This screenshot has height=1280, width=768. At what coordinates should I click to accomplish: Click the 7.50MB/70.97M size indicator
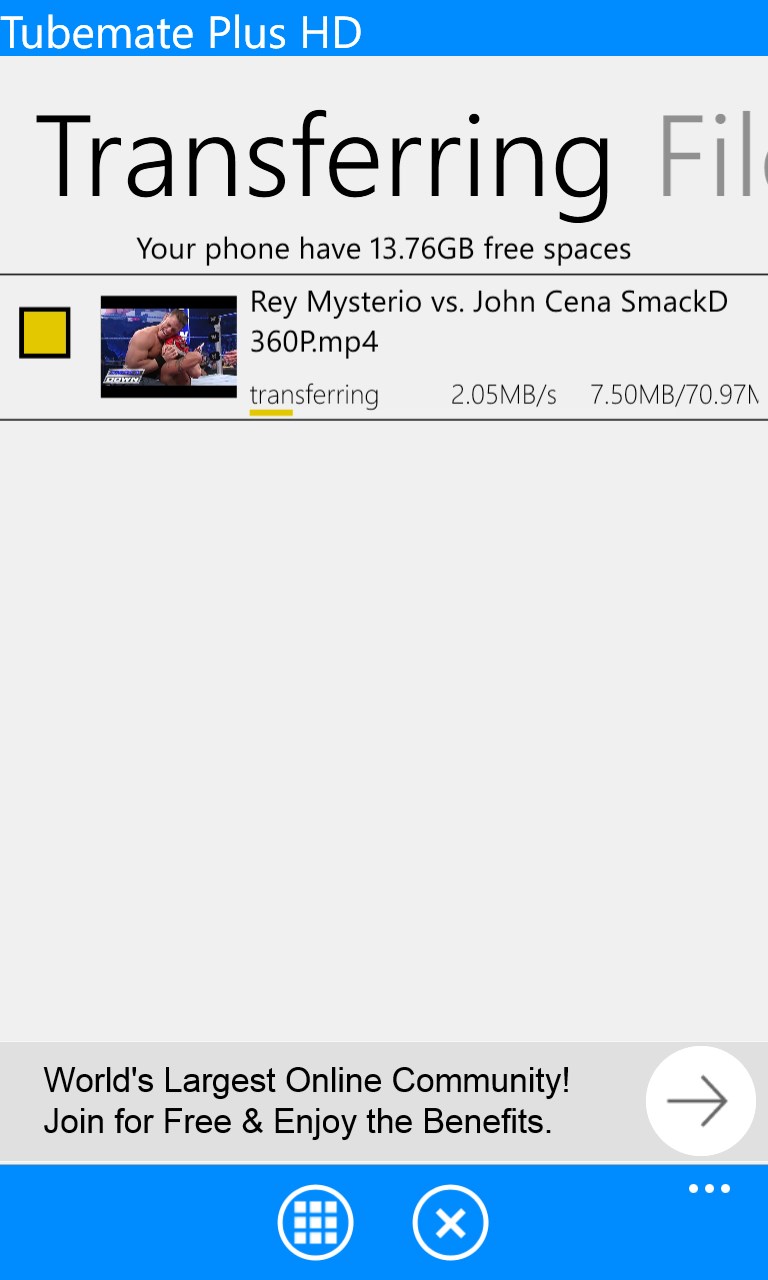(x=675, y=395)
